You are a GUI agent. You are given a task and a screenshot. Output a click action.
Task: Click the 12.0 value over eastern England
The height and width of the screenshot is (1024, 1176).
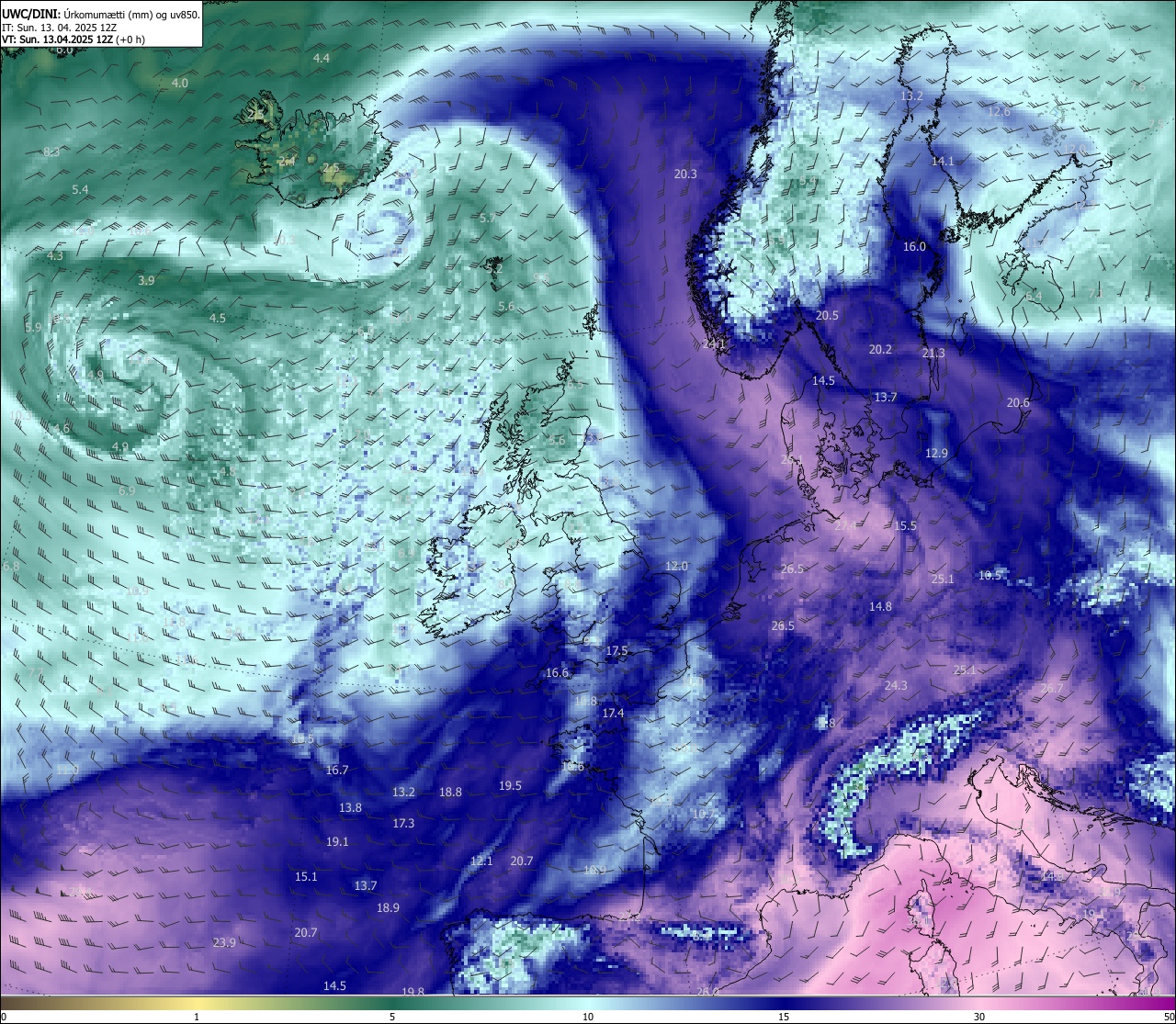pyautogui.click(x=676, y=566)
